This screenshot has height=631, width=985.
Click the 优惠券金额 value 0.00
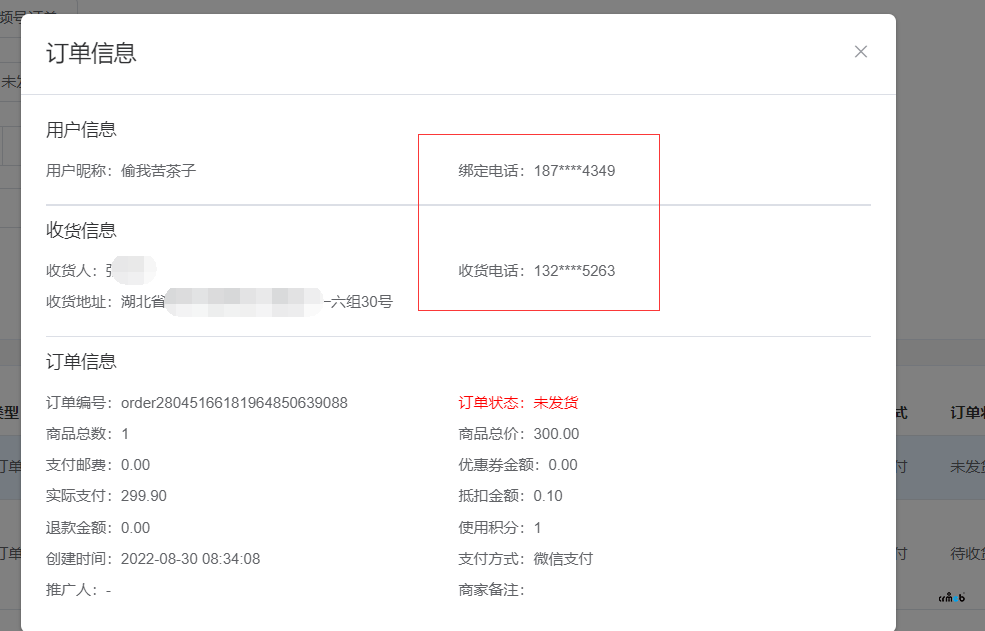pyautogui.click(x=562, y=465)
